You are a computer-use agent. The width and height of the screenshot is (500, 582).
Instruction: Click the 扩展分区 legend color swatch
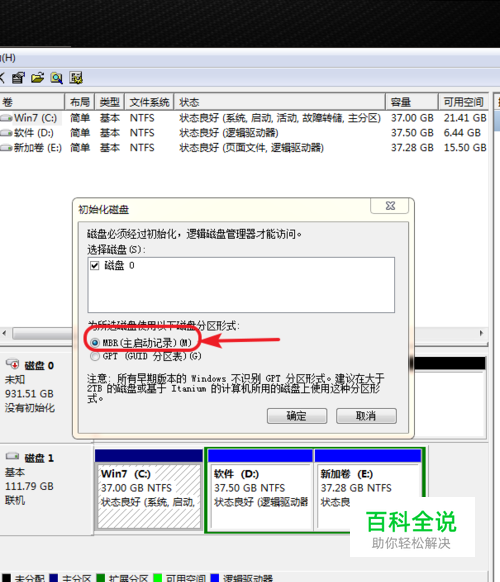tap(100, 578)
